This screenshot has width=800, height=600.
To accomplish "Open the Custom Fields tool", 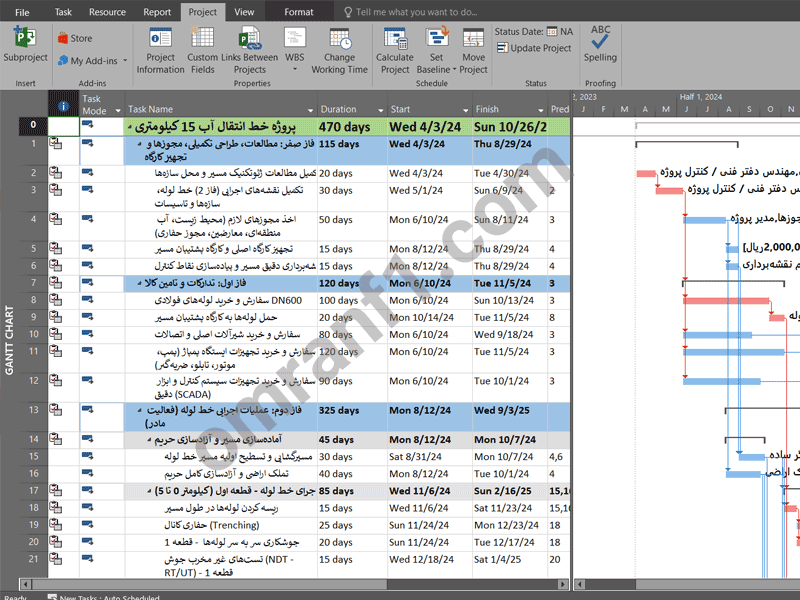I will tap(202, 40).
